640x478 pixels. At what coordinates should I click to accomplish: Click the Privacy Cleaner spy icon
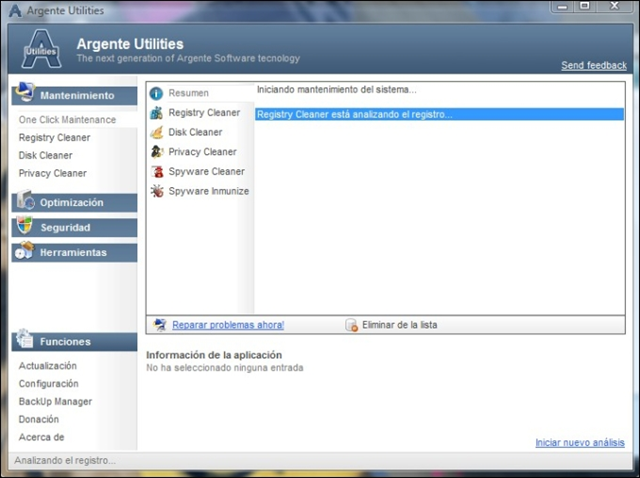click(157, 152)
